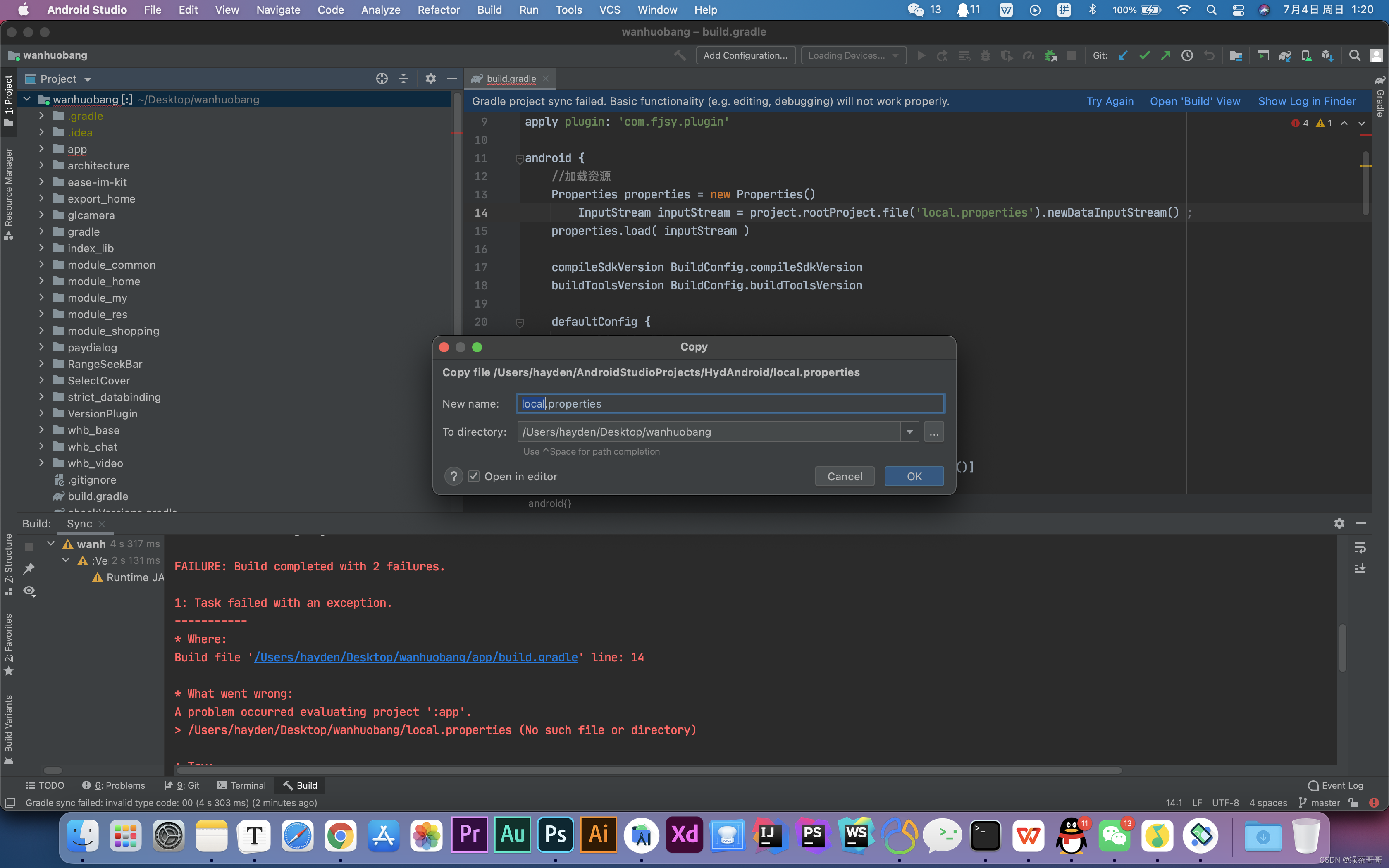Expand the module_common folder
This screenshot has width=1389, height=868.
click(x=41, y=265)
